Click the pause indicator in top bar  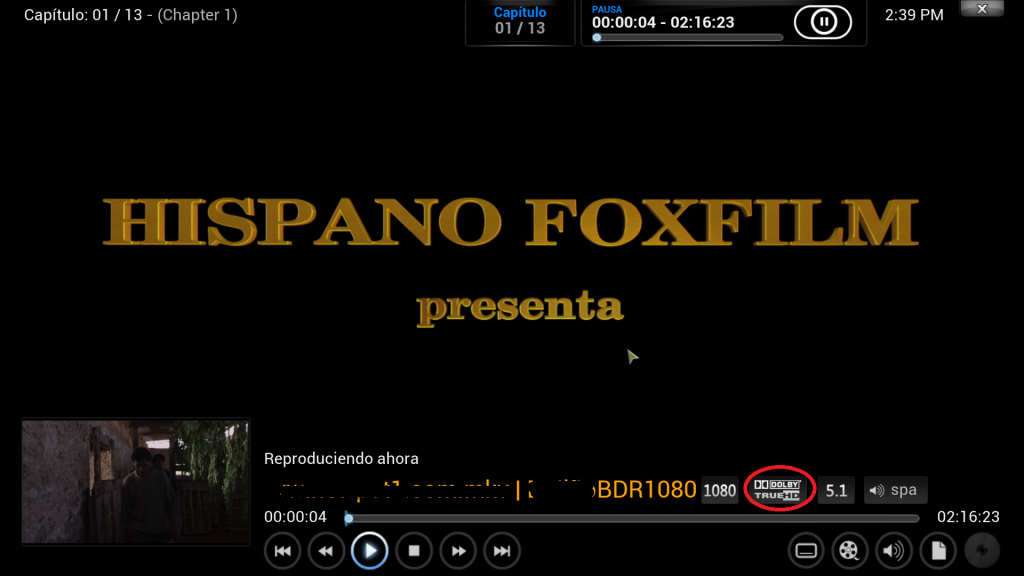click(x=822, y=21)
